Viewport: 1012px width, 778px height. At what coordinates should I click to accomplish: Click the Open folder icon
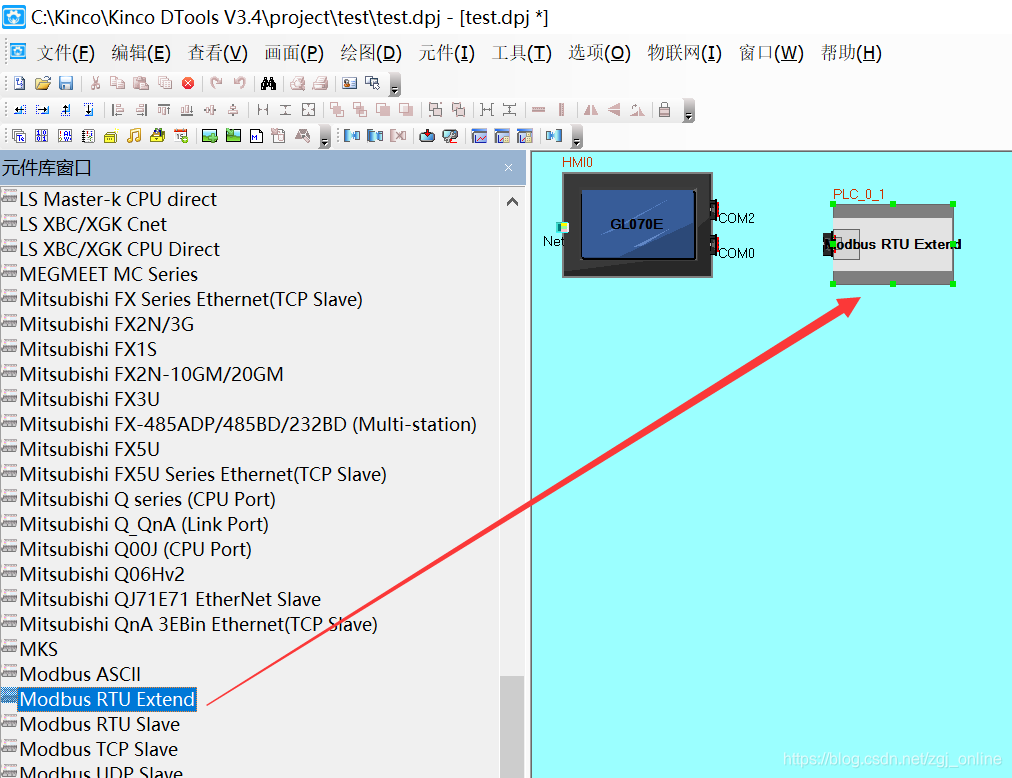point(43,83)
